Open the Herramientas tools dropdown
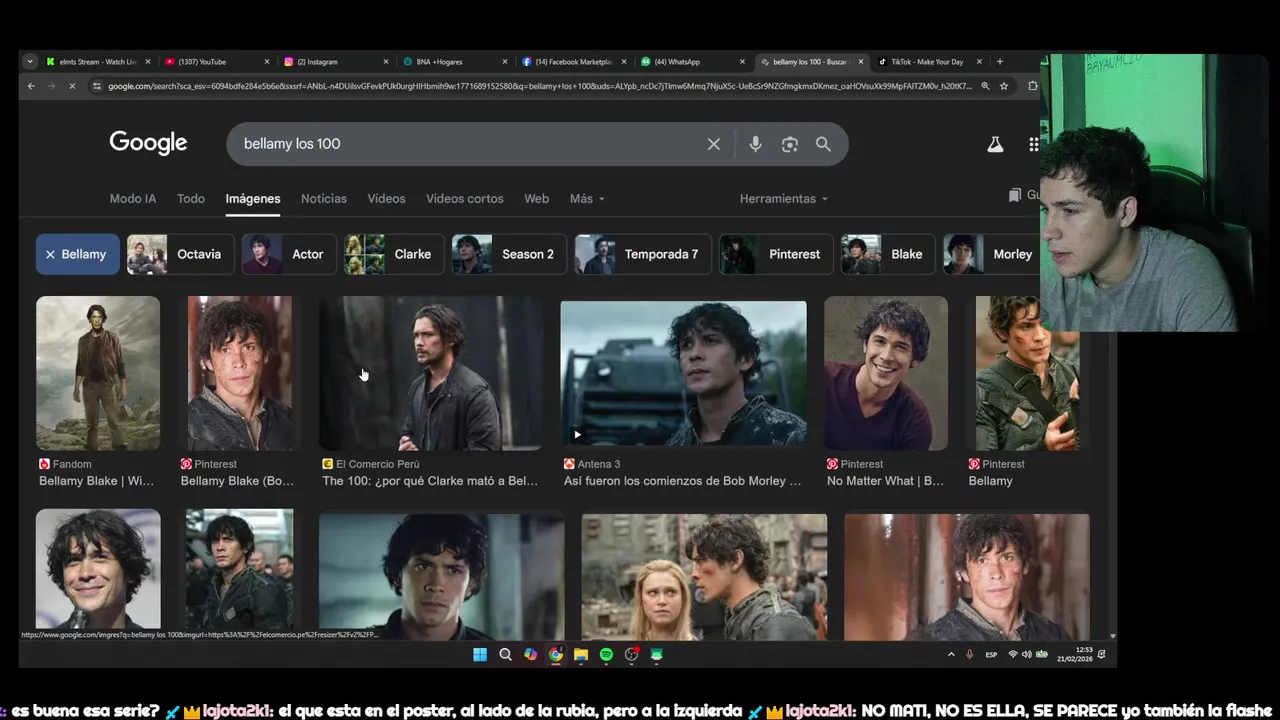1280x720 pixels. click(x=784, y=199)
